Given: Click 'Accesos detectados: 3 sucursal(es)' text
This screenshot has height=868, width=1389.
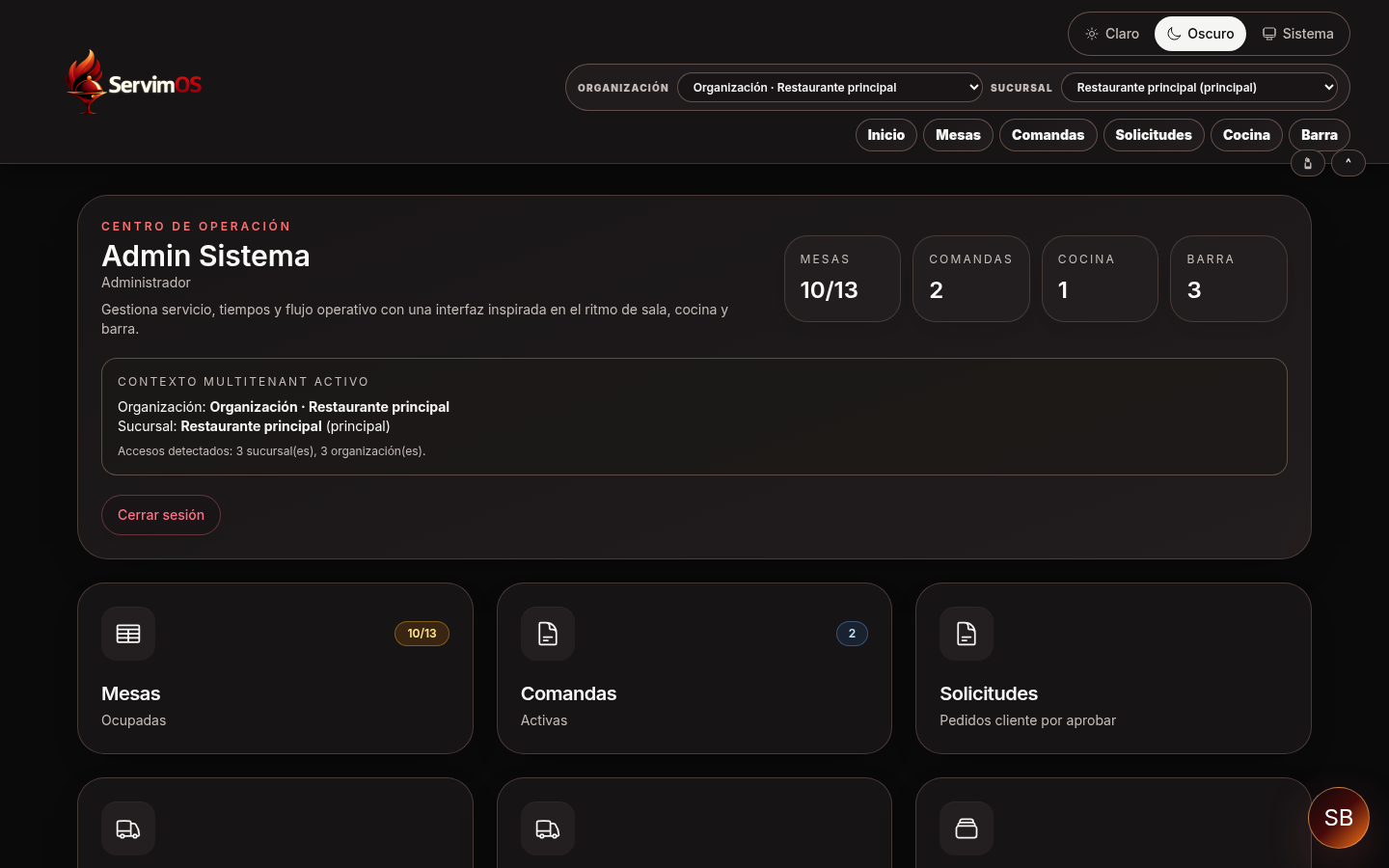Looking at the screenshot, I should (271, 451).
